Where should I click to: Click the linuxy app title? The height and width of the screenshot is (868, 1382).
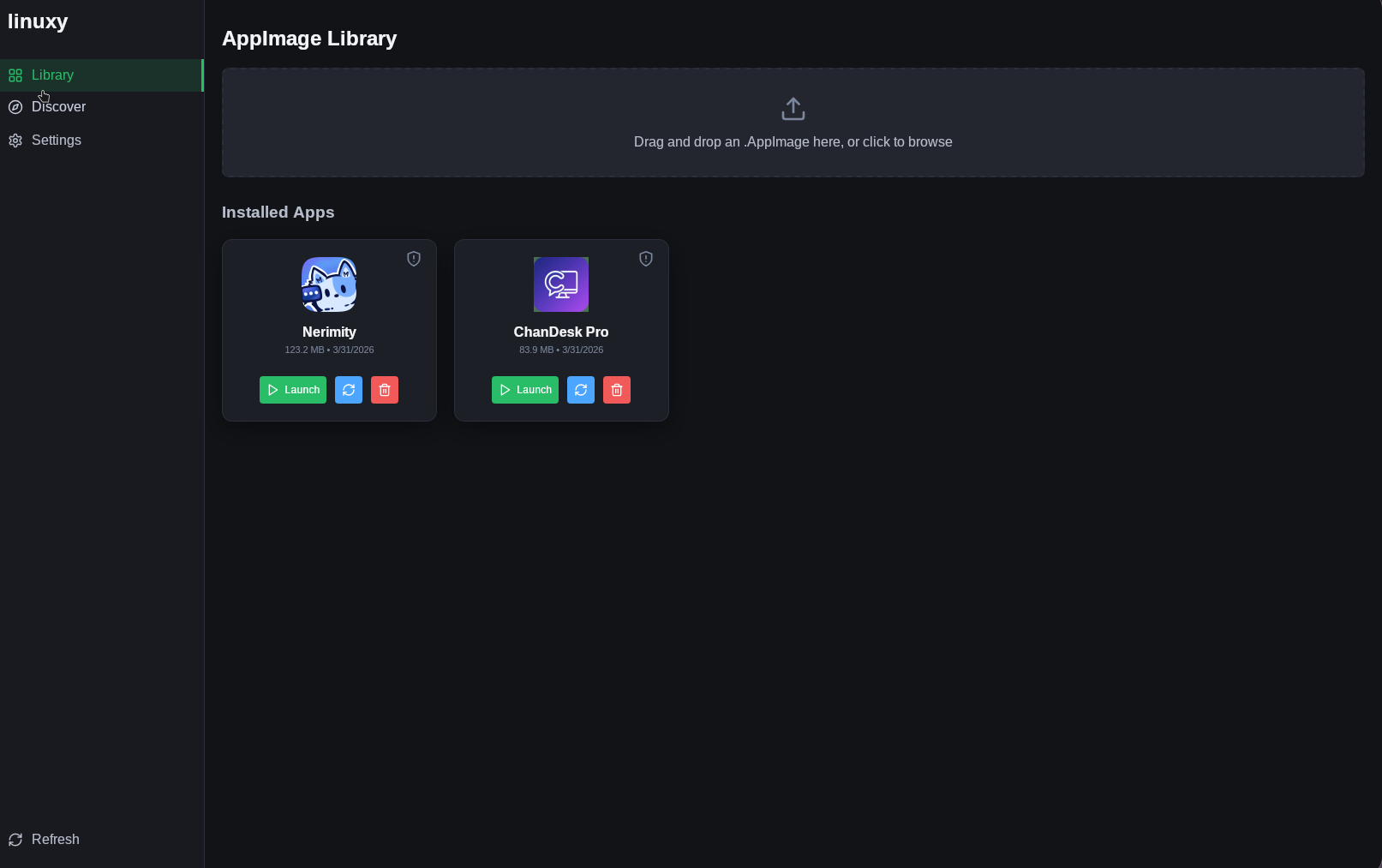point(38,21)
